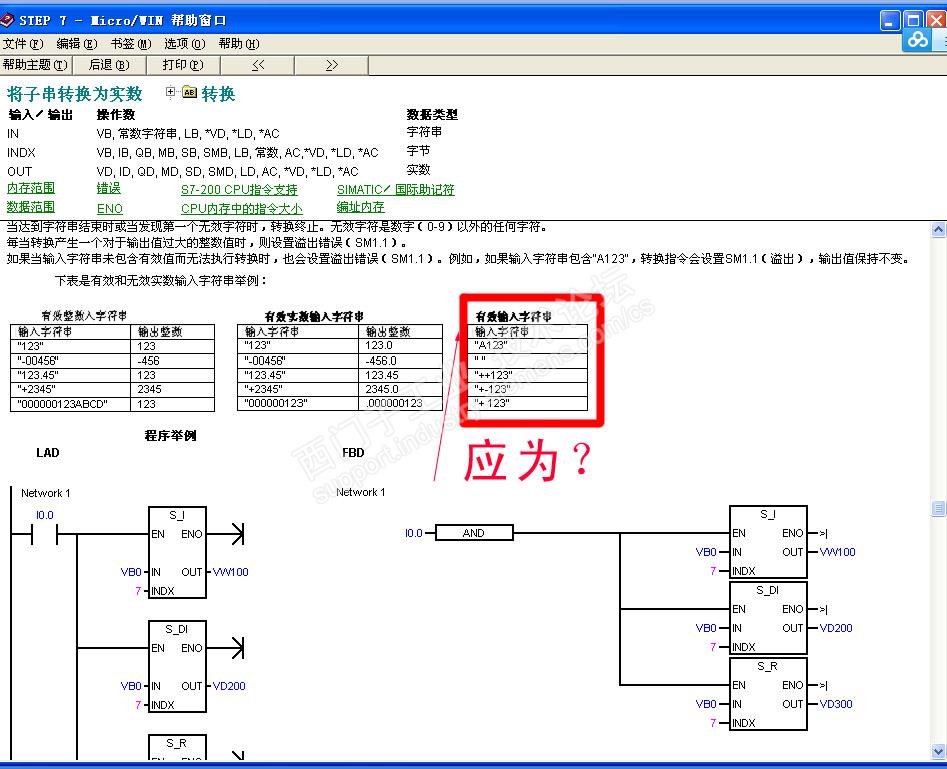Click the 程序举例 heading
947x769 pixels.
pyautogui.click(x=170, y=436)
